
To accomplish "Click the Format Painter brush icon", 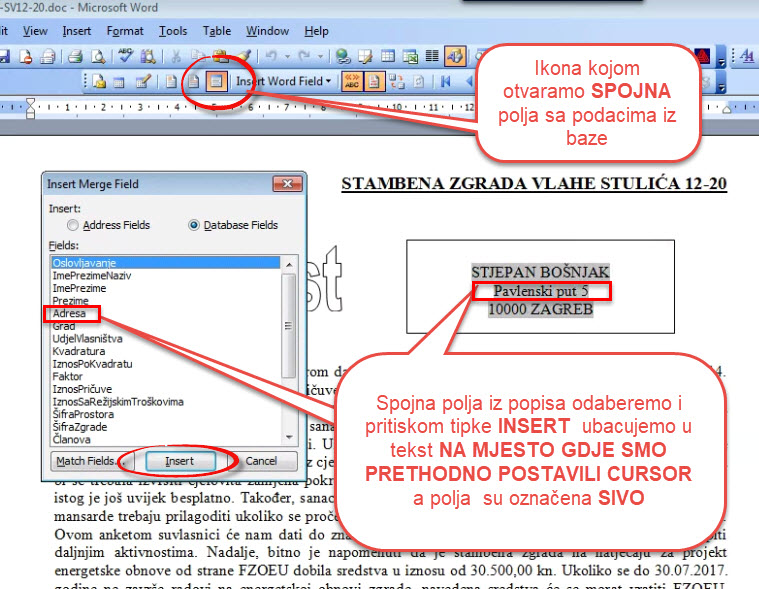I will click(x=244, y=56).
